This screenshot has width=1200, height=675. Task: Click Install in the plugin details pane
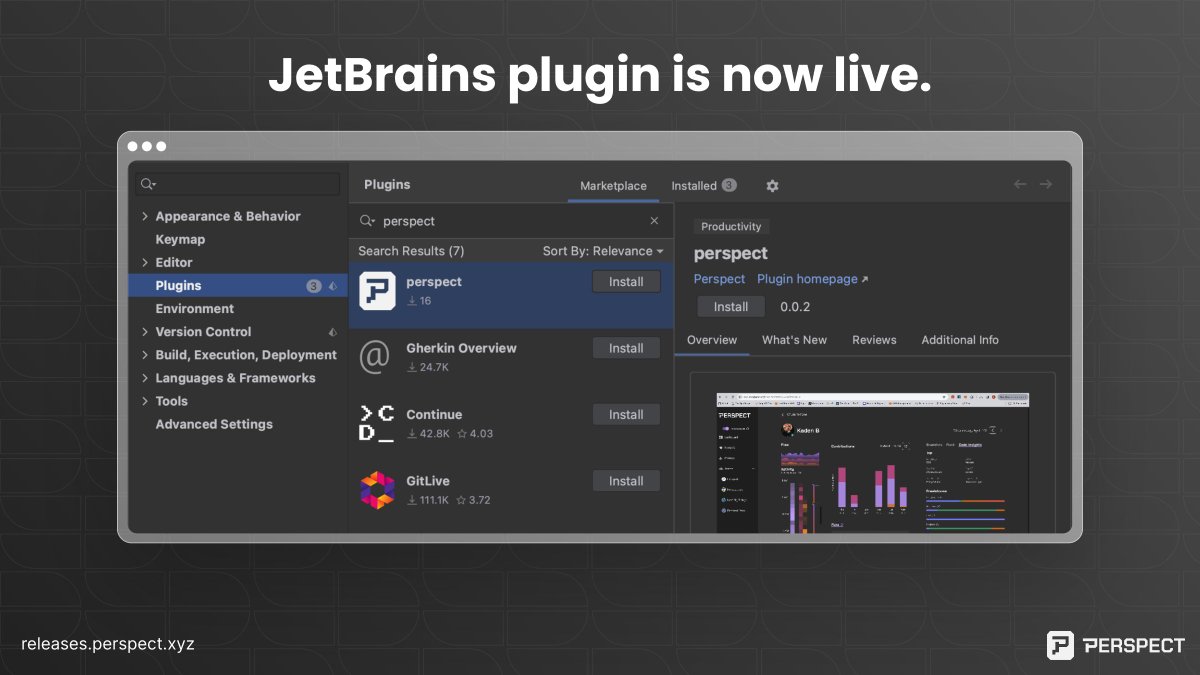point(731,307)
